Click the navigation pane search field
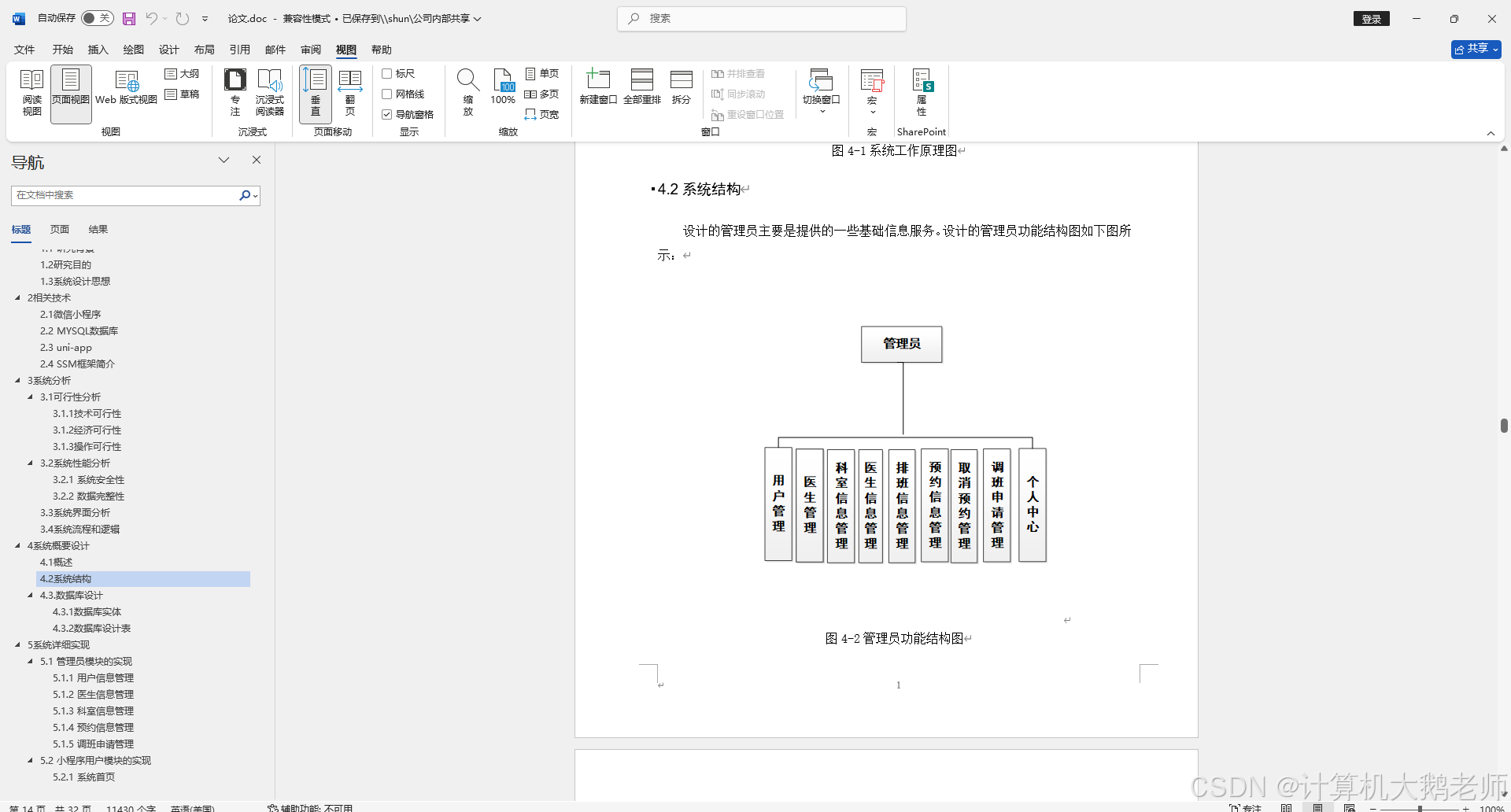 (x=126, y=195)
